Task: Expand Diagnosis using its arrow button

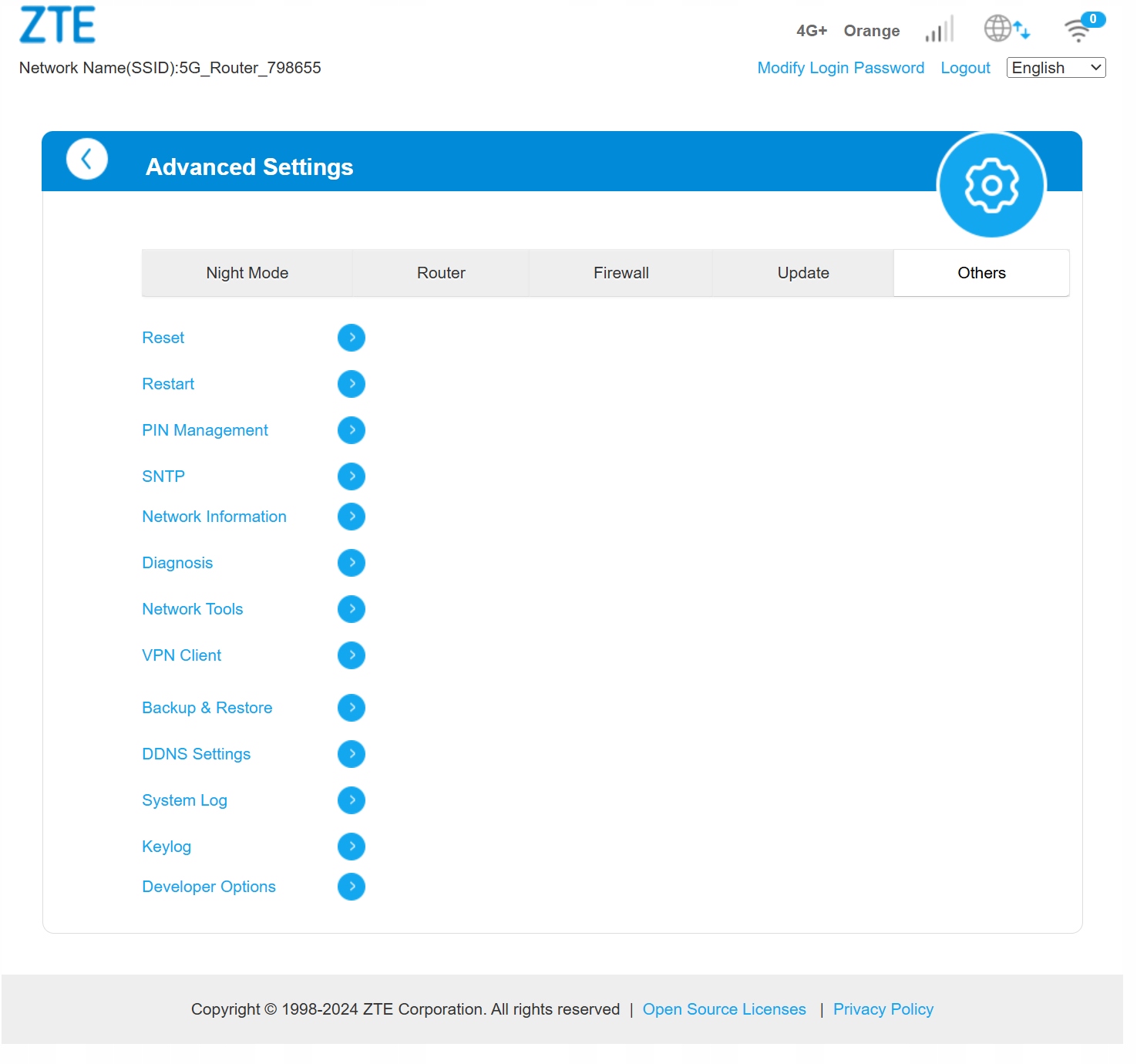Action: [x=352, y=563]
